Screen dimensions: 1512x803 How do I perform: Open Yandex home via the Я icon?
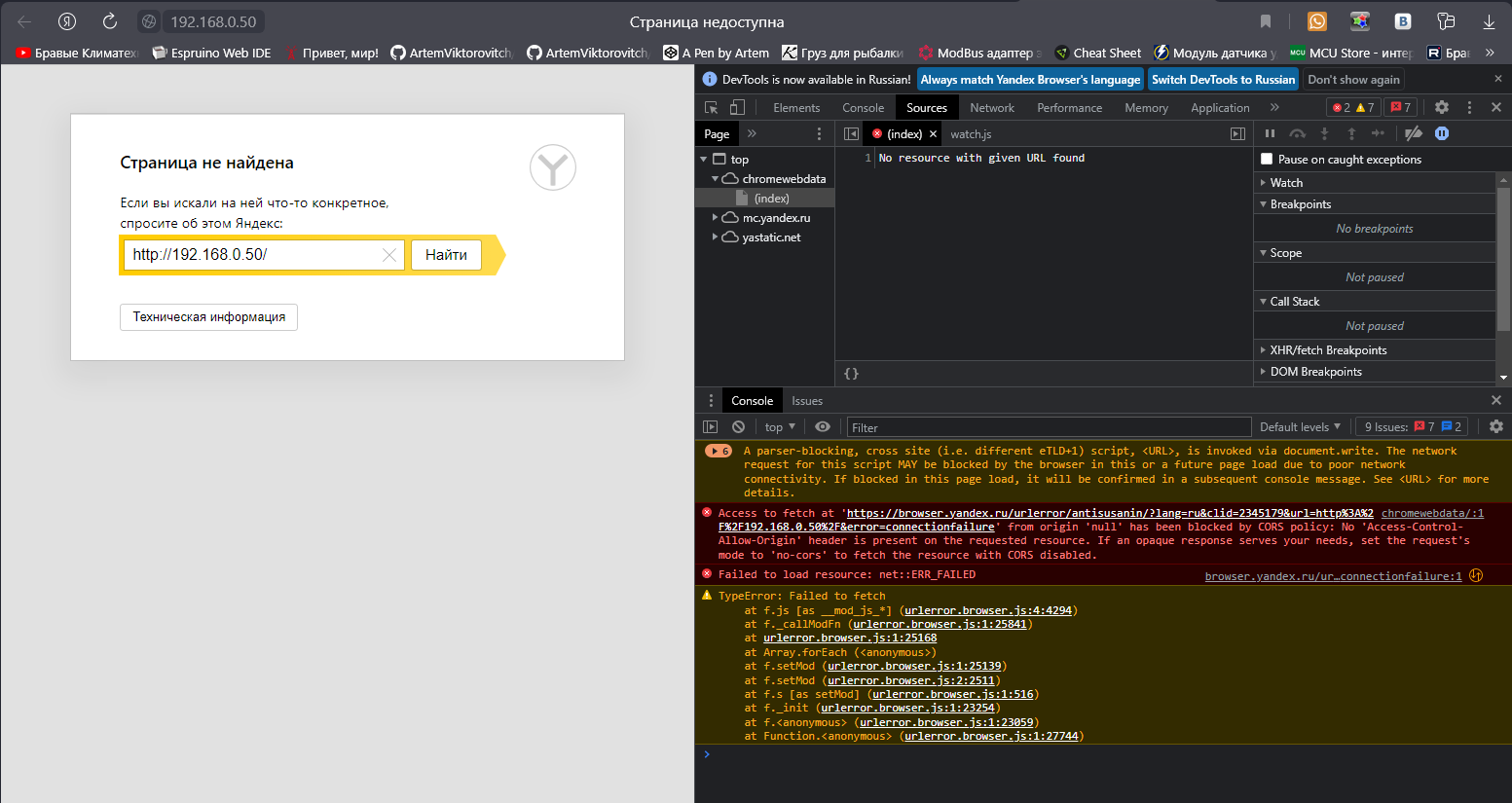point(67,21)
